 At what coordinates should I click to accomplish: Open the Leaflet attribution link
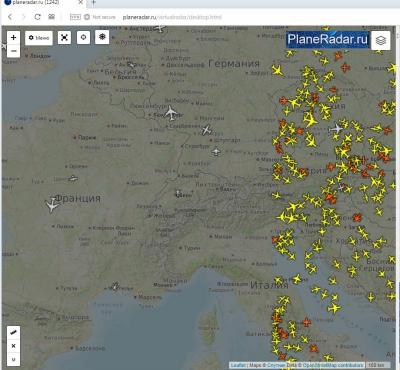238,365
